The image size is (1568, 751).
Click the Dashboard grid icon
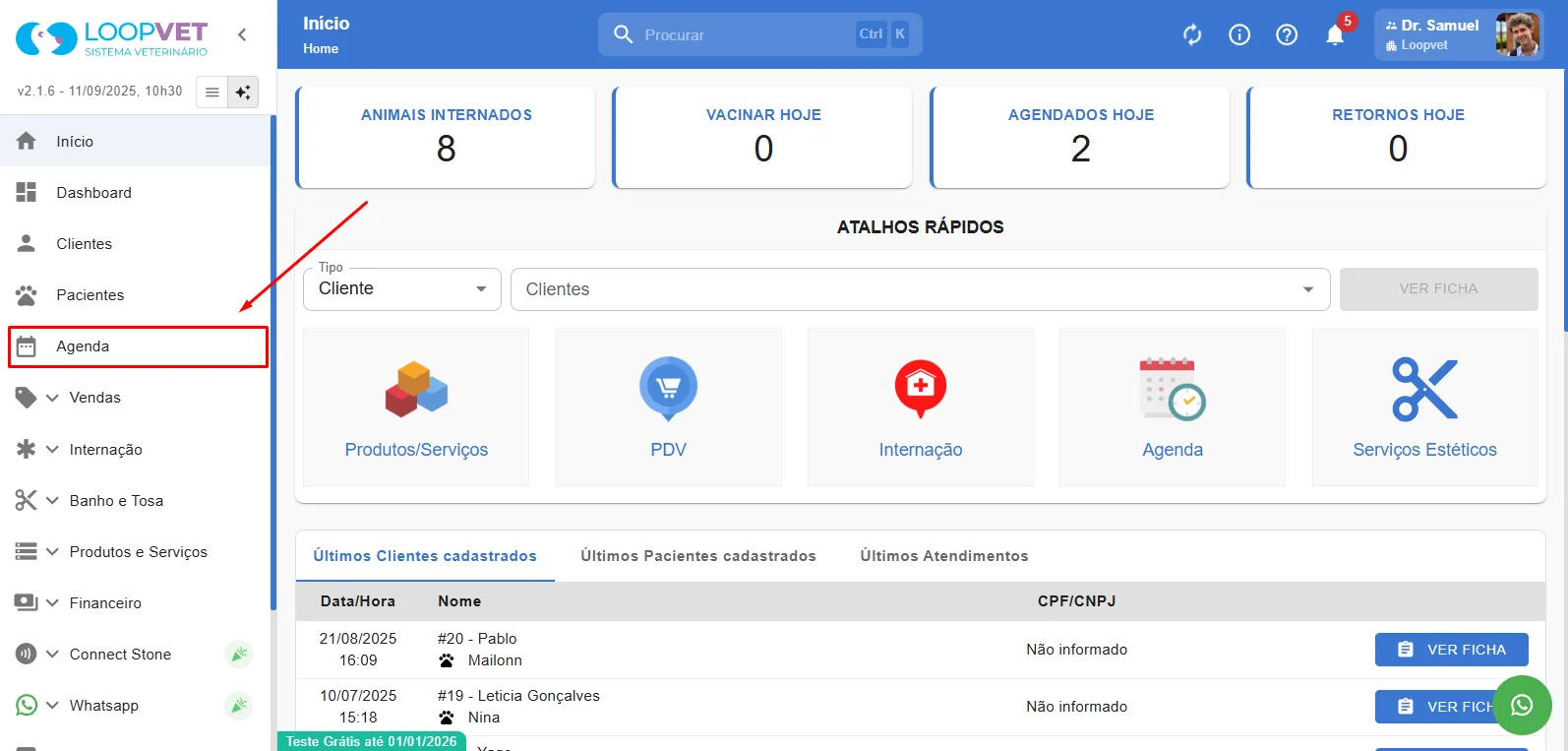coord(27,192)
